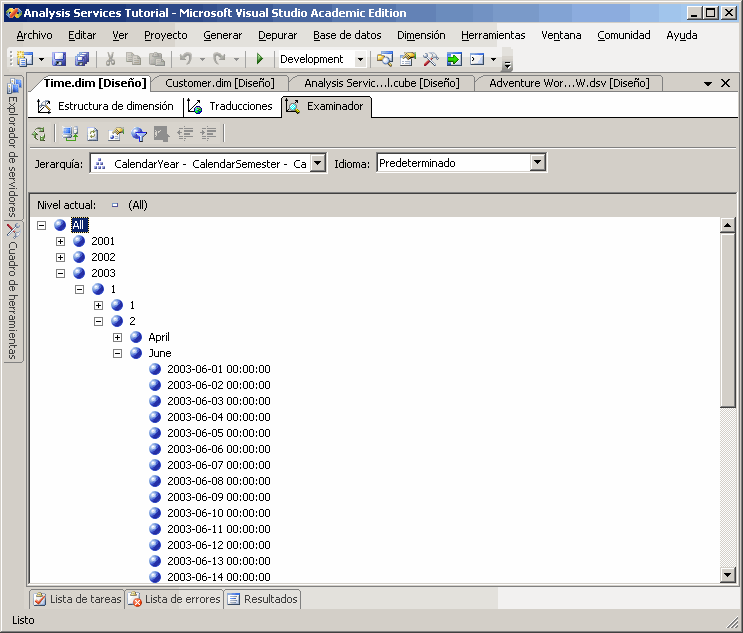Click the Filter members funnel icon
This screenshot has width=743, height=633.
click(x=139, y=134)
